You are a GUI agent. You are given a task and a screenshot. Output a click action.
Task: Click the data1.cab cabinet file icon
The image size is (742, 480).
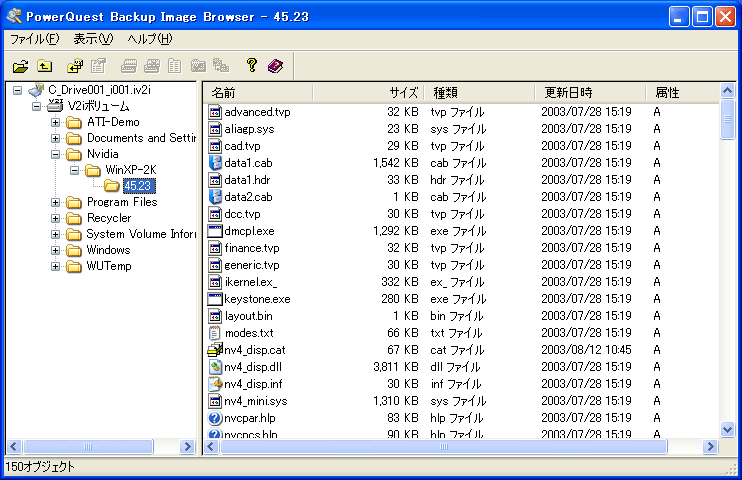tap(215, 163)
